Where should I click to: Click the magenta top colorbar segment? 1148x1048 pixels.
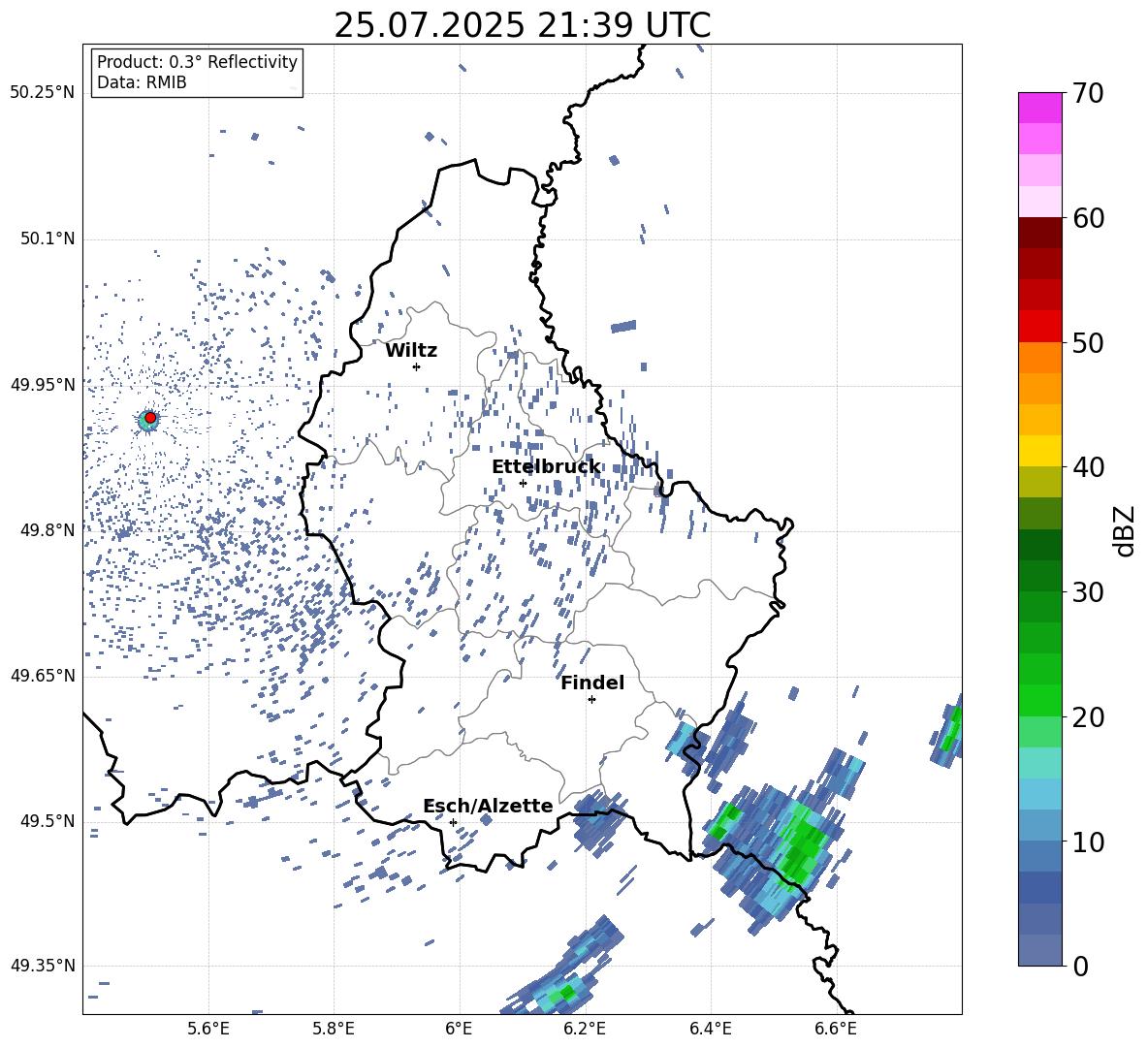1039,109
